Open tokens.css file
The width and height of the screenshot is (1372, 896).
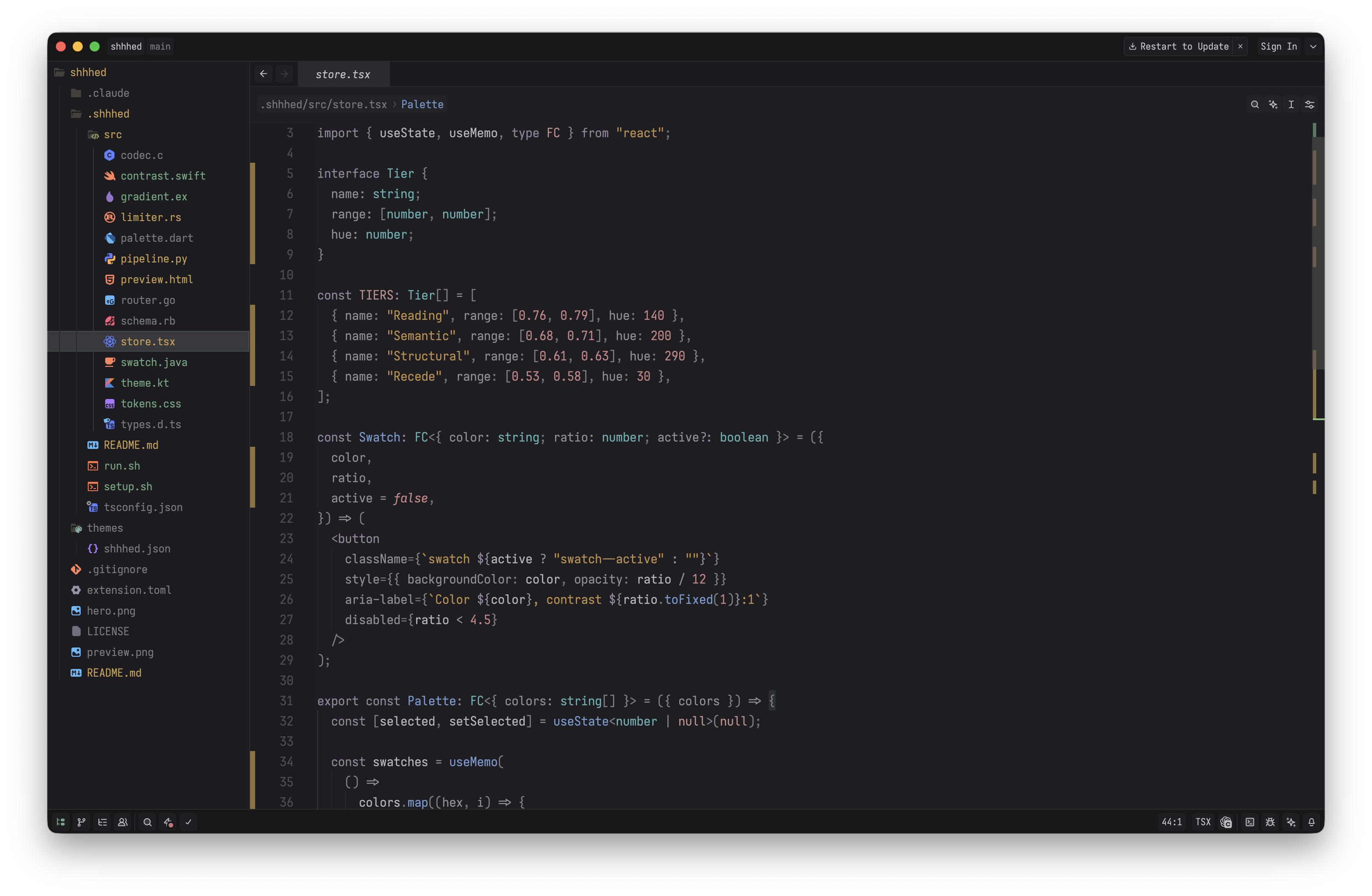click(148, 404)
